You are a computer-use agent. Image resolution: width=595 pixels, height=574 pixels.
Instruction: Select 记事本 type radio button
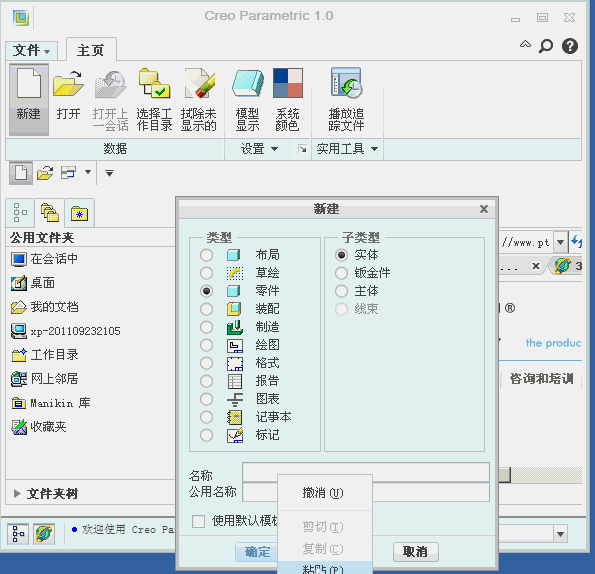click(206, 417)
